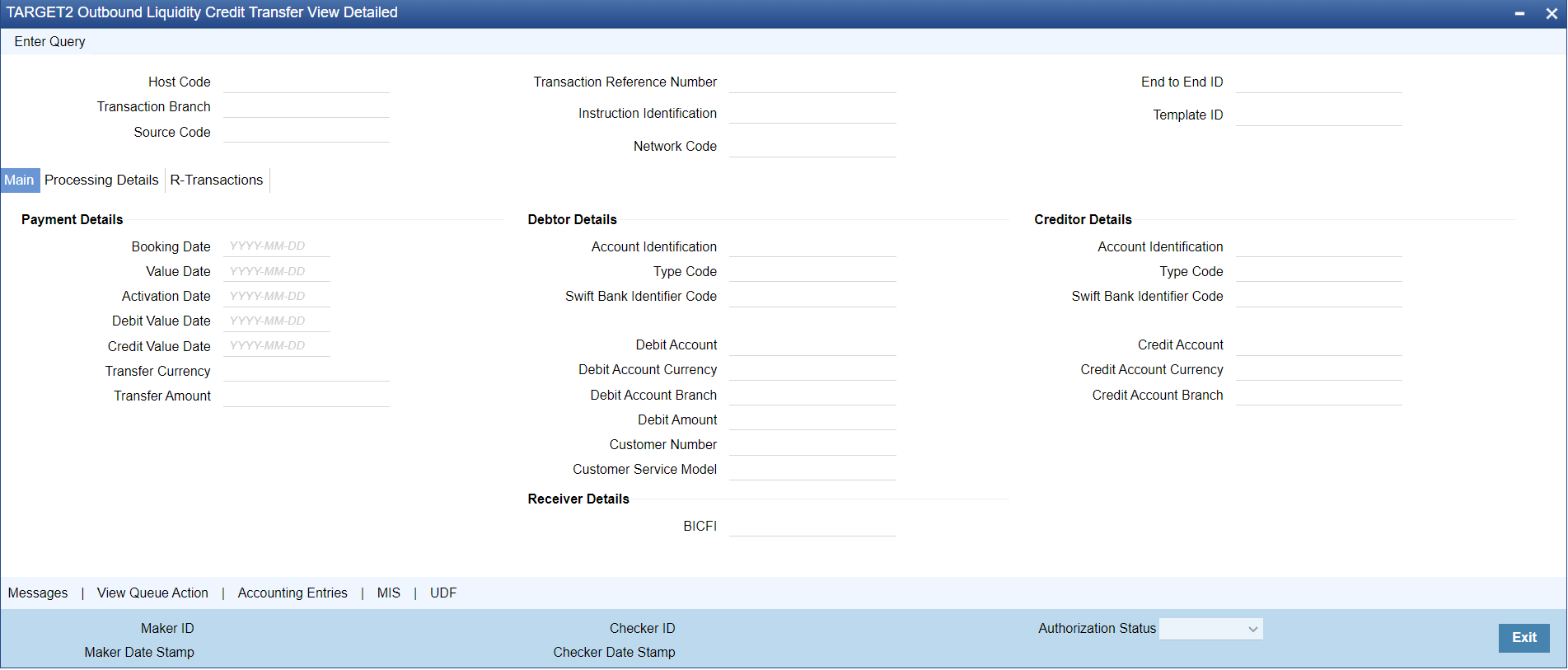Click the Receiver Details section heading
Screen dimensions: 1568x670
click(x=578, y=499)
